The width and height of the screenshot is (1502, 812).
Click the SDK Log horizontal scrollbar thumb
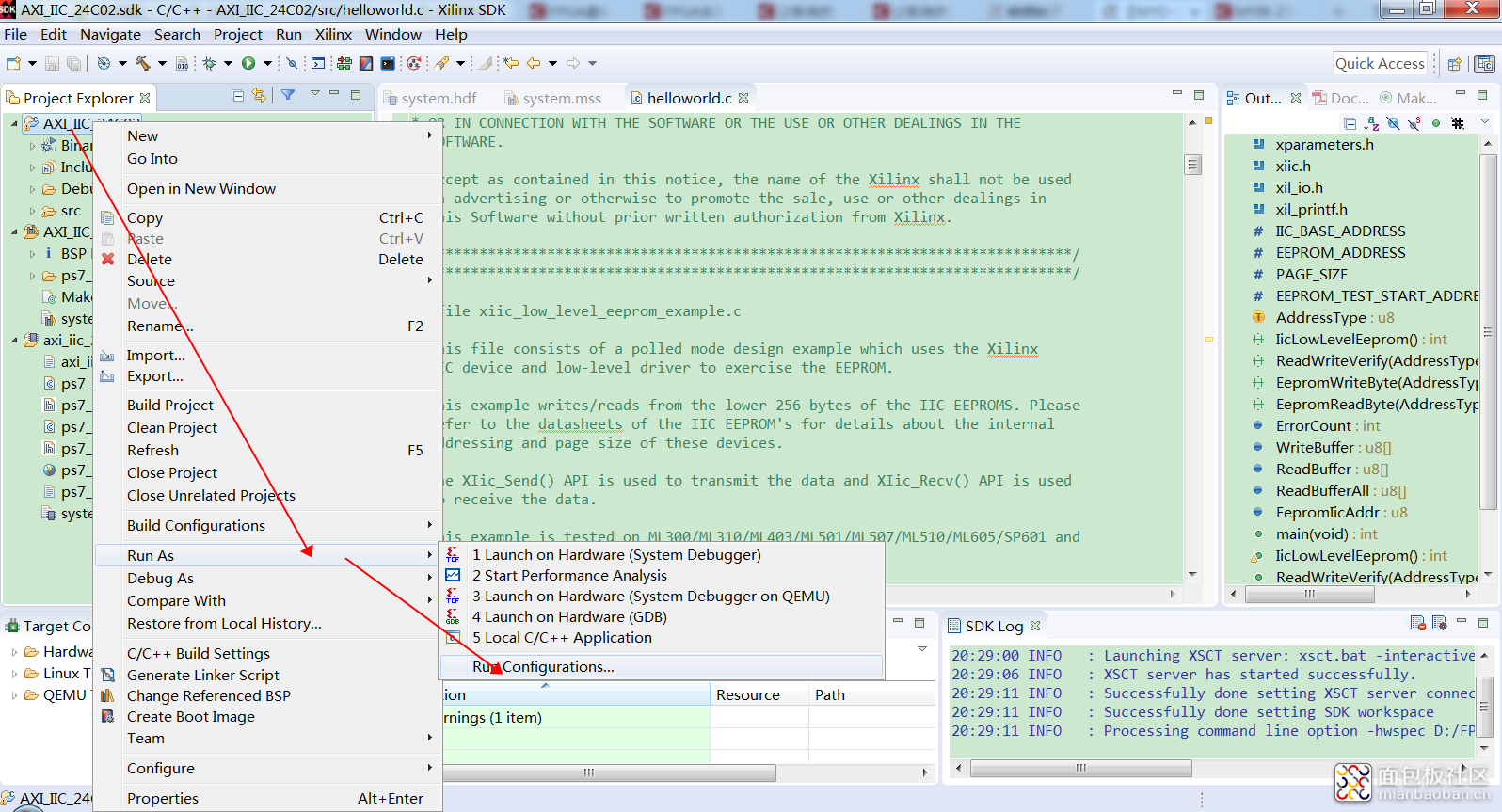click(1081, 769)
